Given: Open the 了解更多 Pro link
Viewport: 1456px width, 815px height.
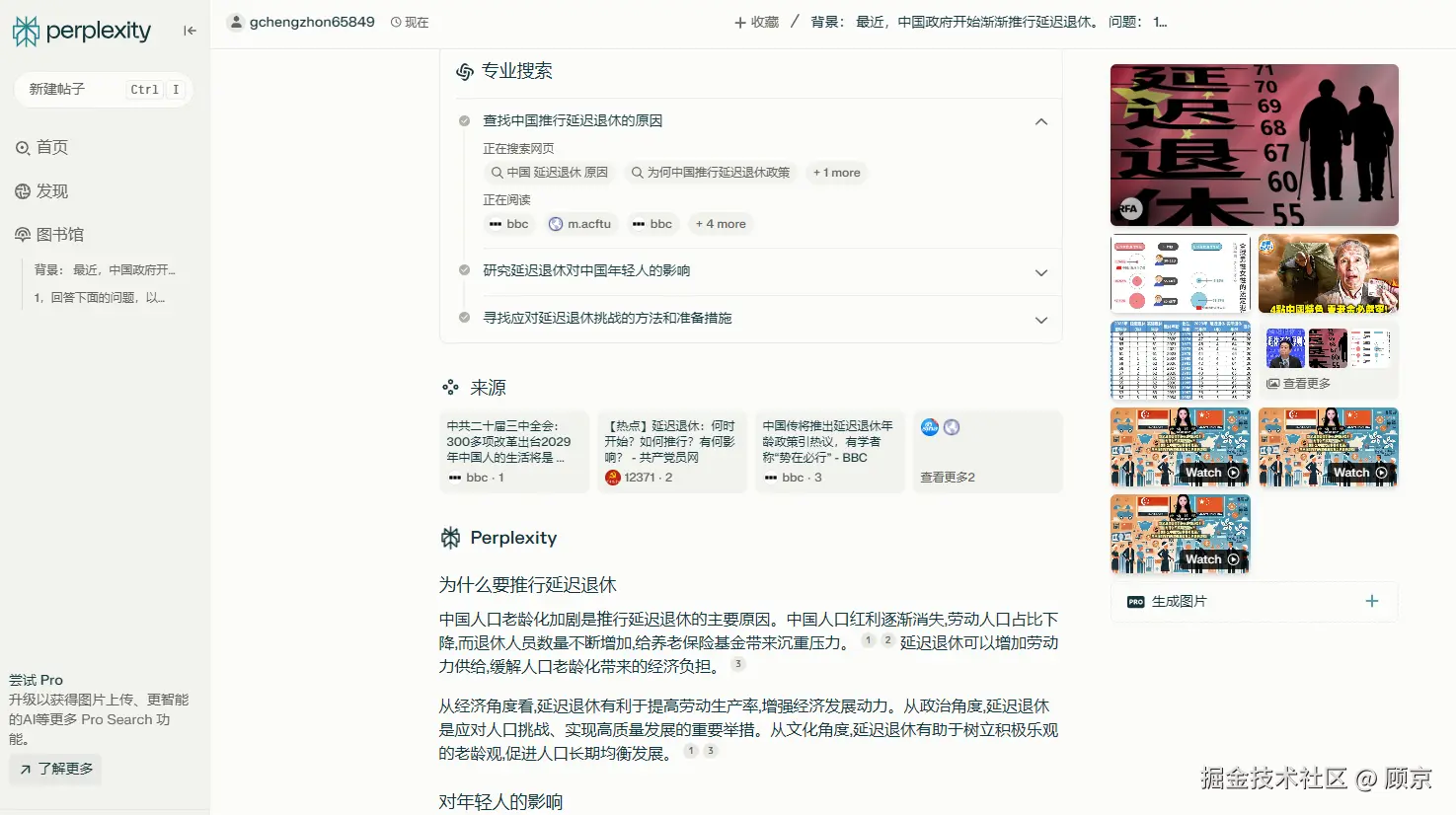Looking at the screenshot, I should (x=54, y=769).
